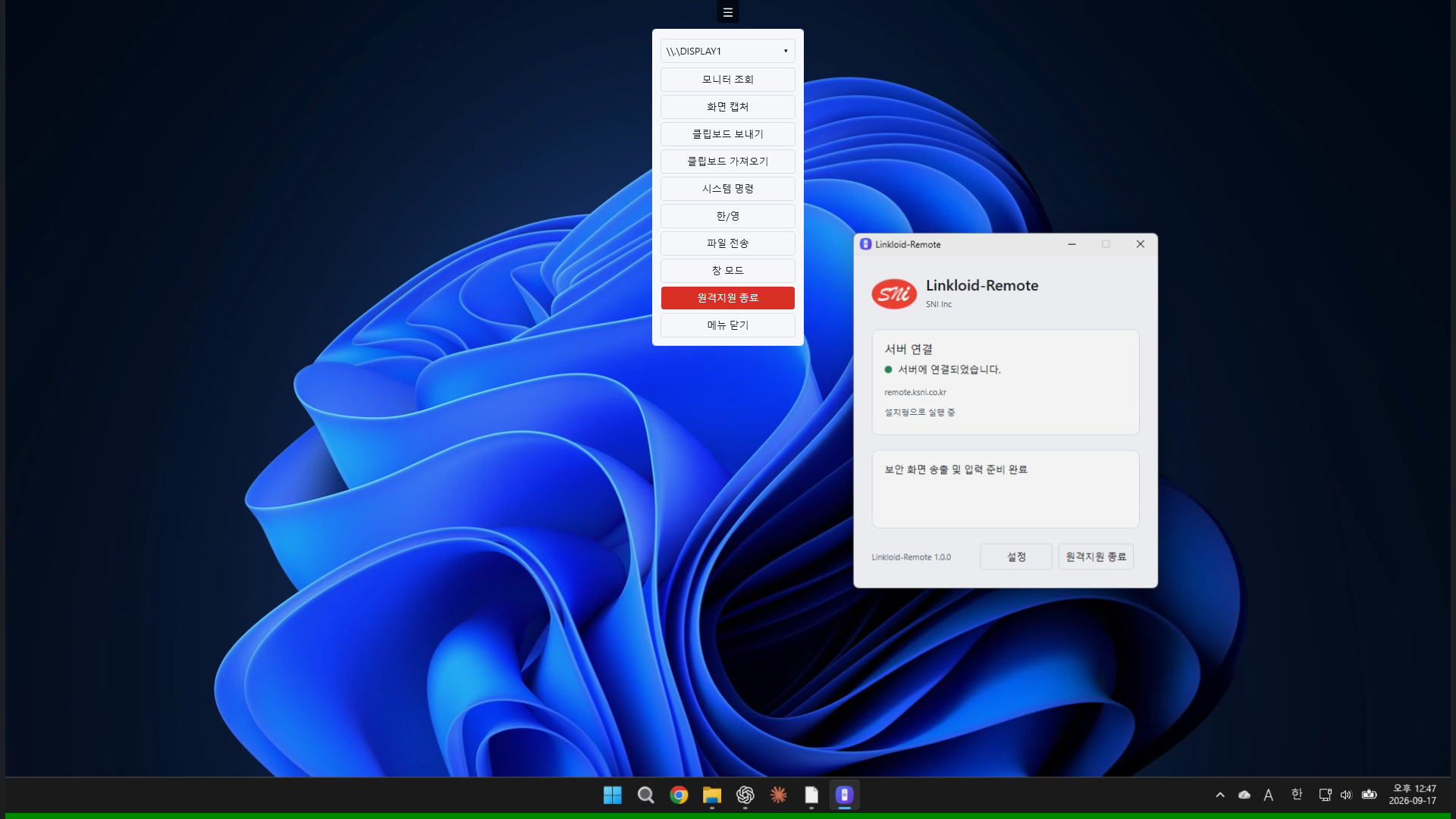Click the OneDrive cloud tray icon

tap(1244, 795)
